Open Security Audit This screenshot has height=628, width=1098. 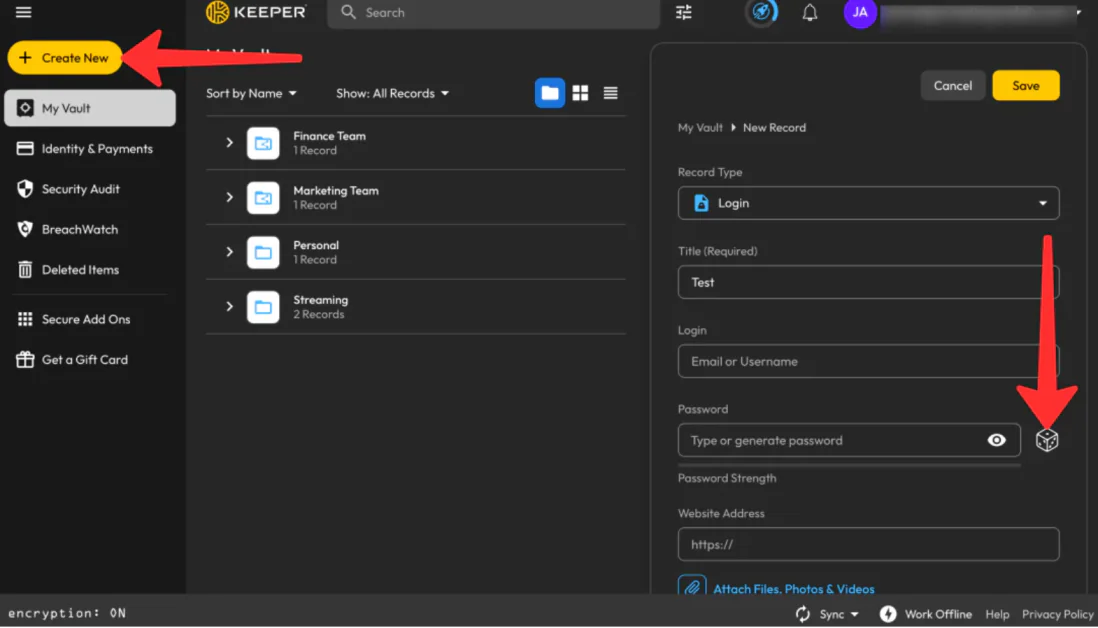pyautogui.click(x=69, y=189)
